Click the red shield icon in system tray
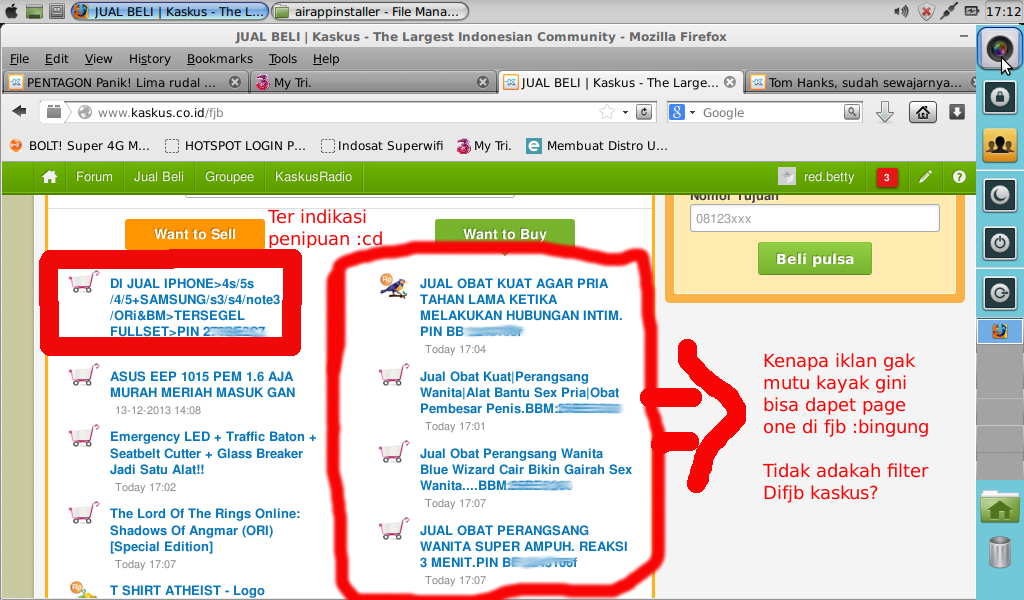 [x=925, y=11]
